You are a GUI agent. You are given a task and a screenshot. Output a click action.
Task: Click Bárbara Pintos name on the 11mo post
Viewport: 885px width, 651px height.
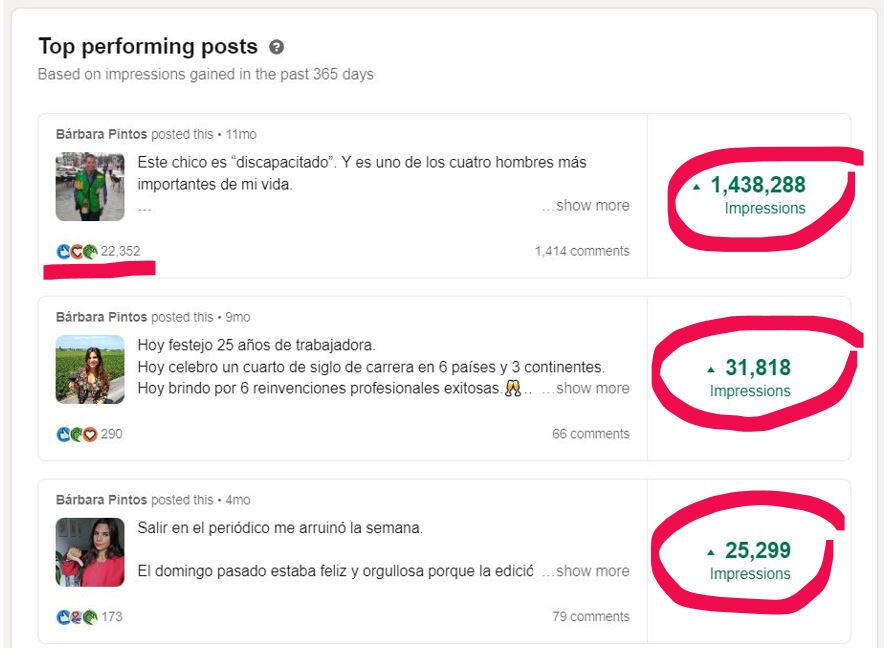(x=101, y=134)
